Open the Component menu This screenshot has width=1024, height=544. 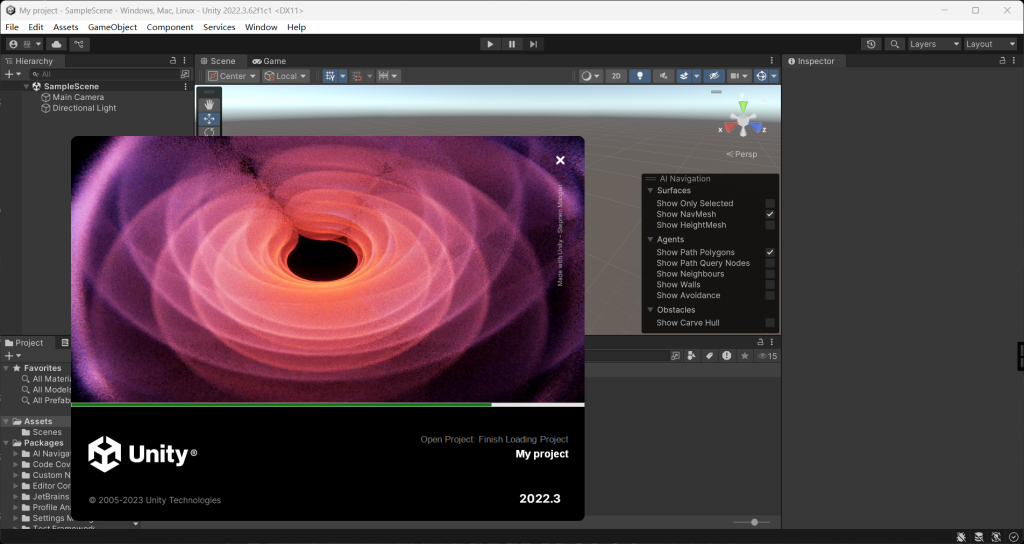click(x=170, y=27)
